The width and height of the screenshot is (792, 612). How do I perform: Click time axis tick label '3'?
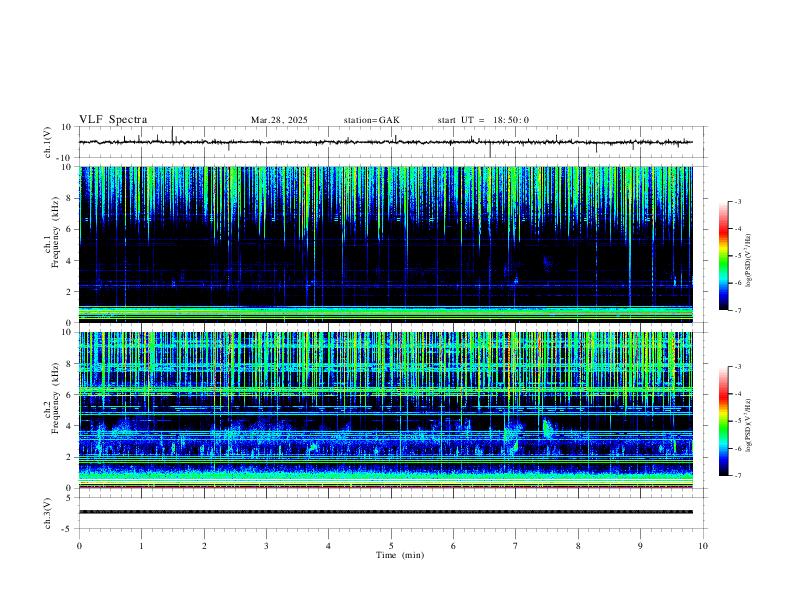click(266, 546)
